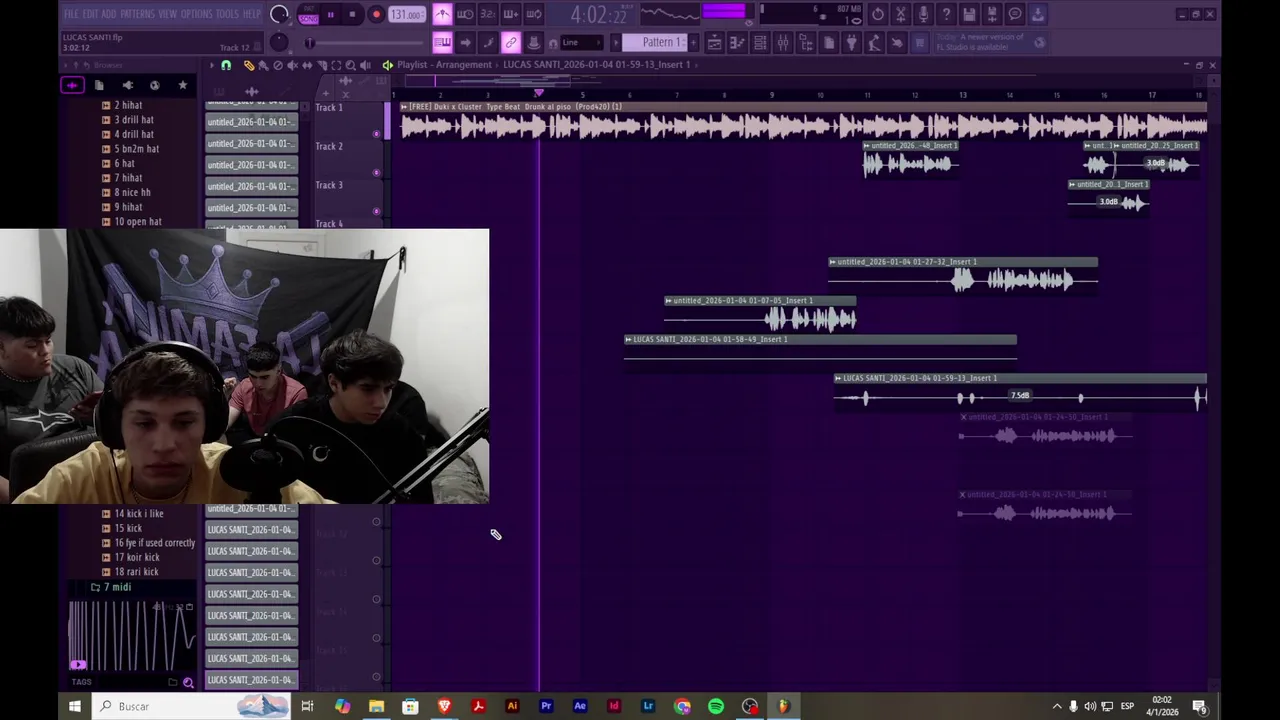Select the browser starred favorites tab
The height and width of the screenshot is (720, 1280).
click(182, 86)
